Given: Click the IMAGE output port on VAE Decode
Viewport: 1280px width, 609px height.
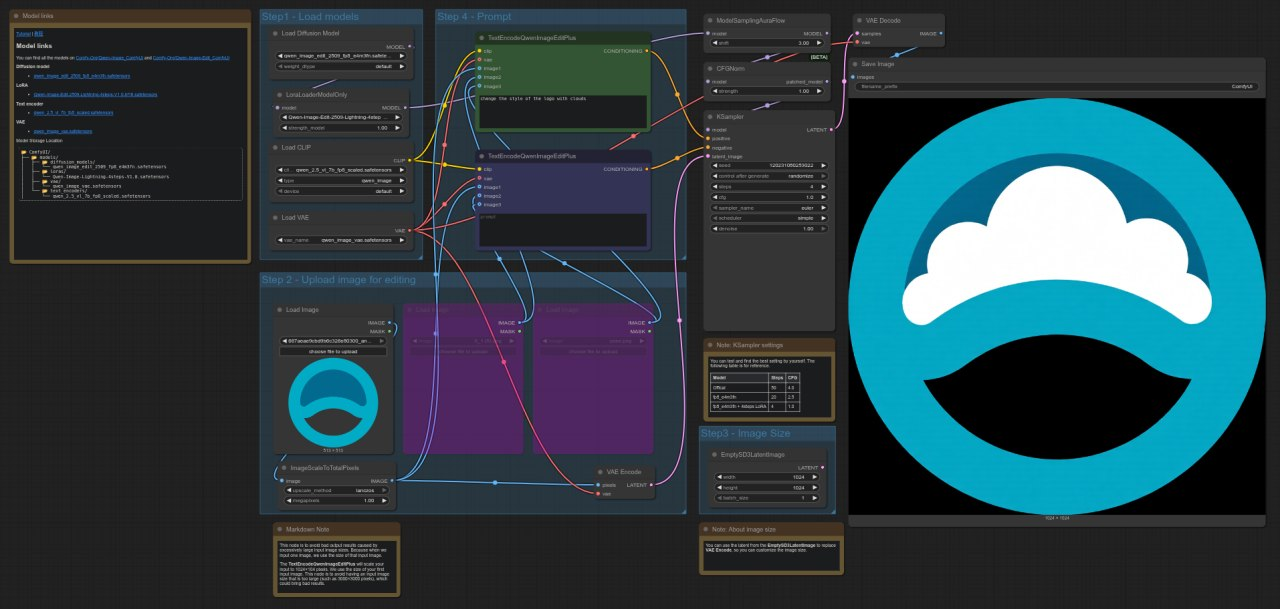Looking at the screenshot, I should (939, 33).
